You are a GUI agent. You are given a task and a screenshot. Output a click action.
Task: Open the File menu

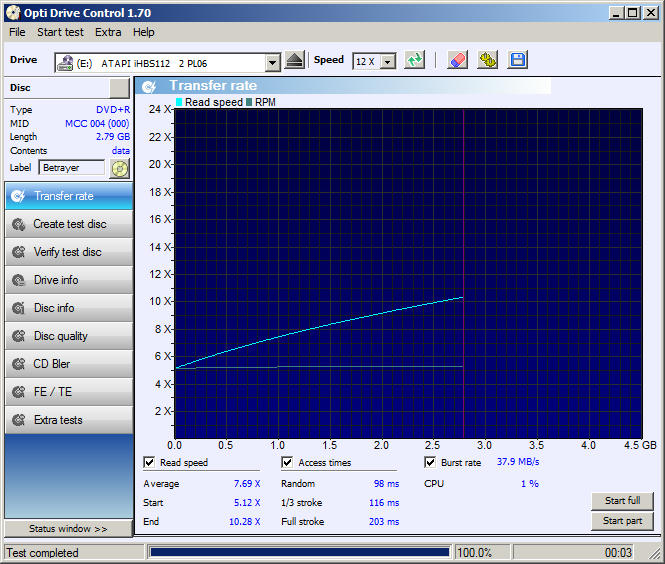pos(17,32)
